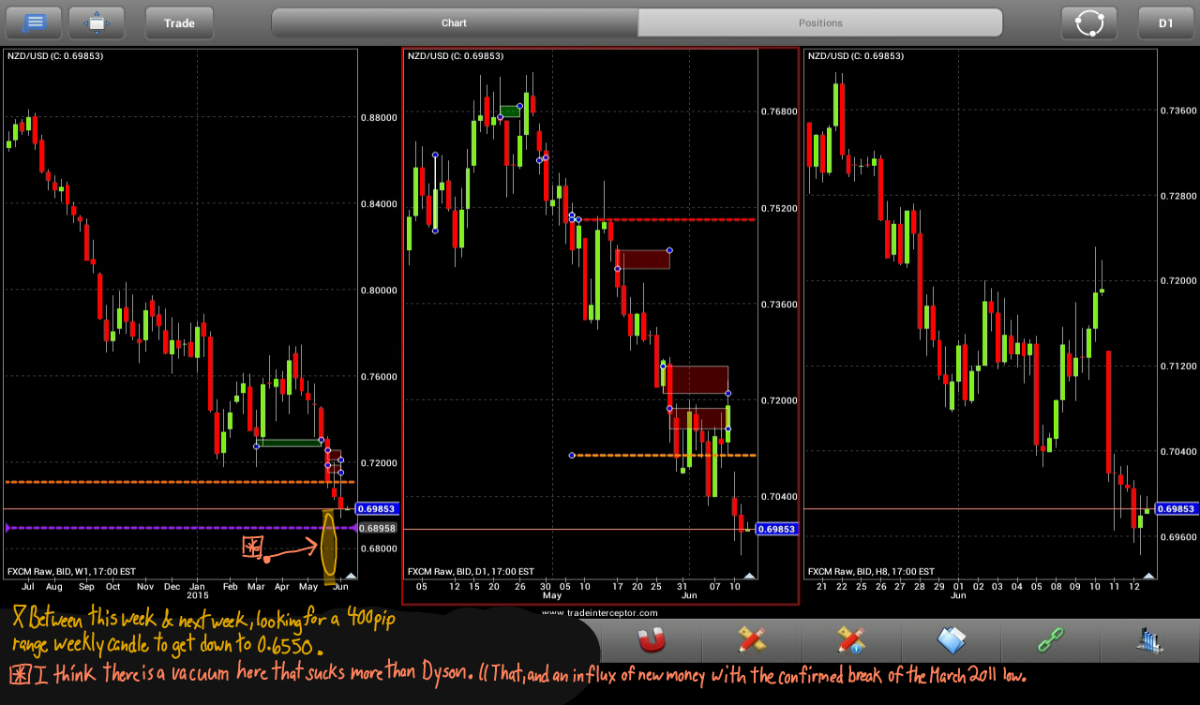Image resolution: width=1200 pixels, height=705 pixels.
Task: Toggle the green chain link charts icon
Action: point(1051,639)
